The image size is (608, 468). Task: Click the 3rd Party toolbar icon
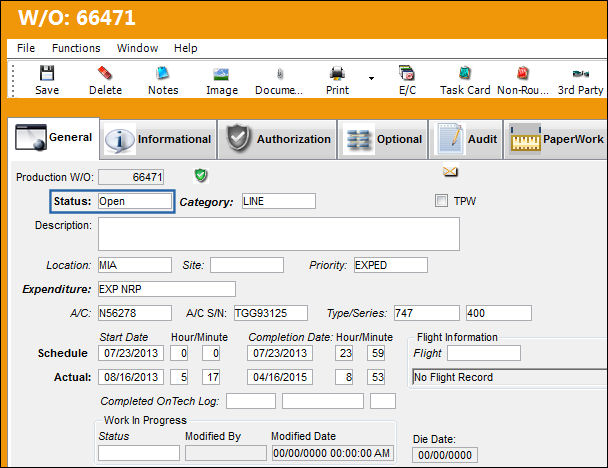click(x=580, y=73)
